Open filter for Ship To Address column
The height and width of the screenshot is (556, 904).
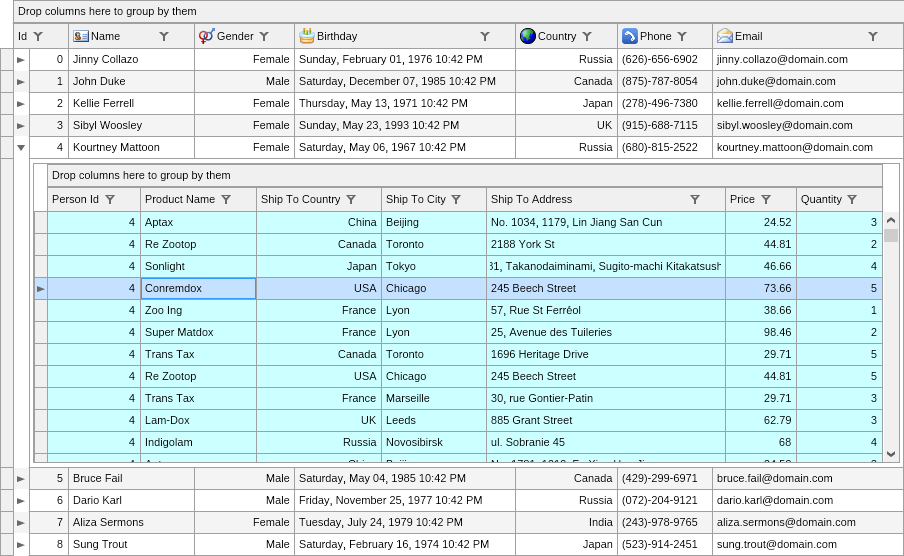click(x=695, y=199)
